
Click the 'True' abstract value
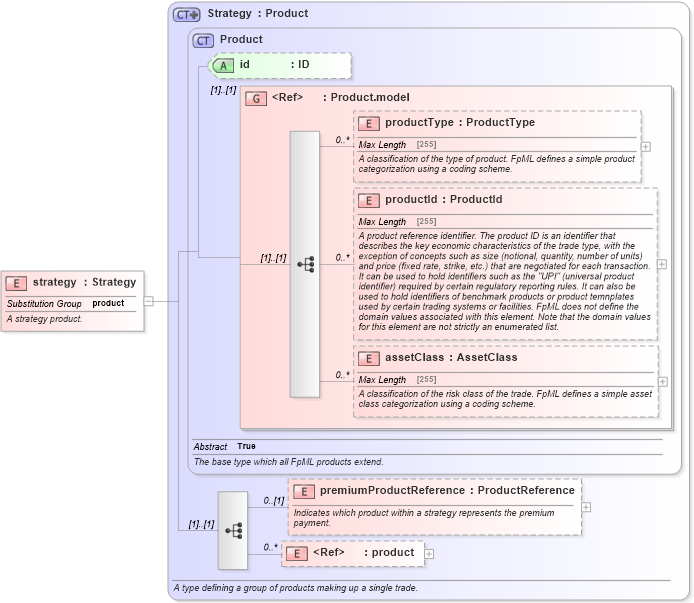(246, 446)
